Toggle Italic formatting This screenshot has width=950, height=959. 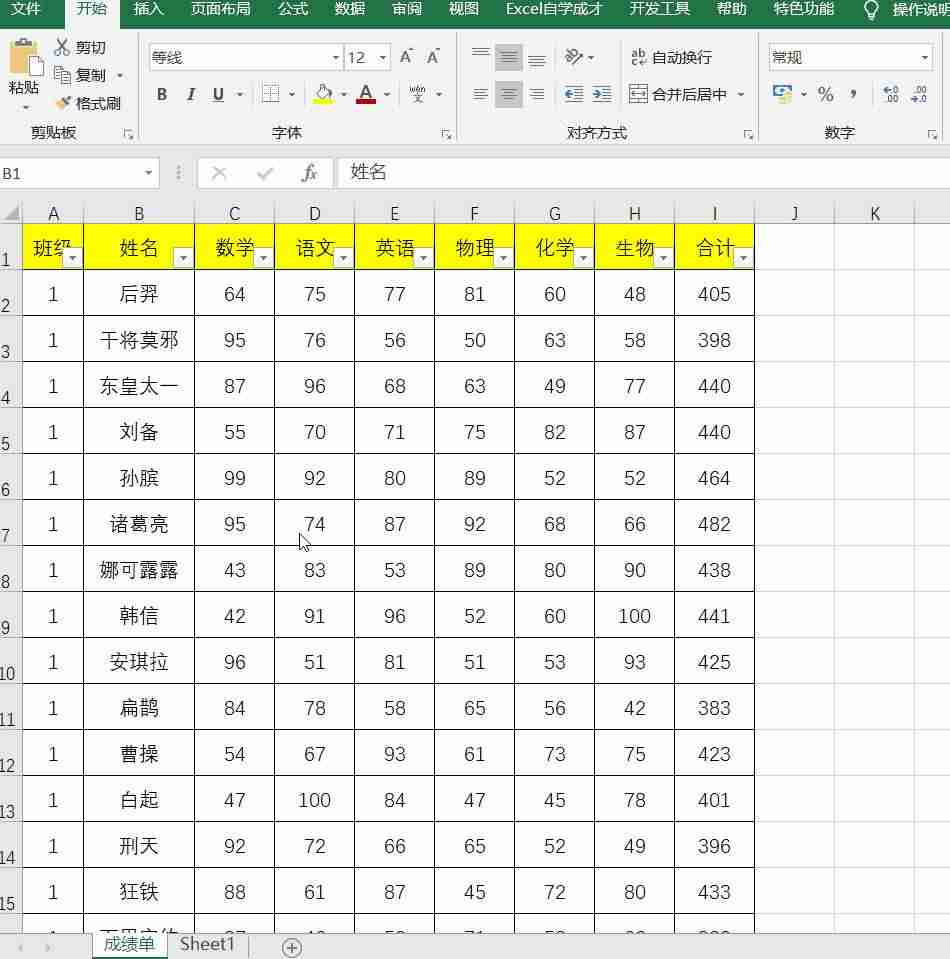pyautogui.click(x=191, y=94)
